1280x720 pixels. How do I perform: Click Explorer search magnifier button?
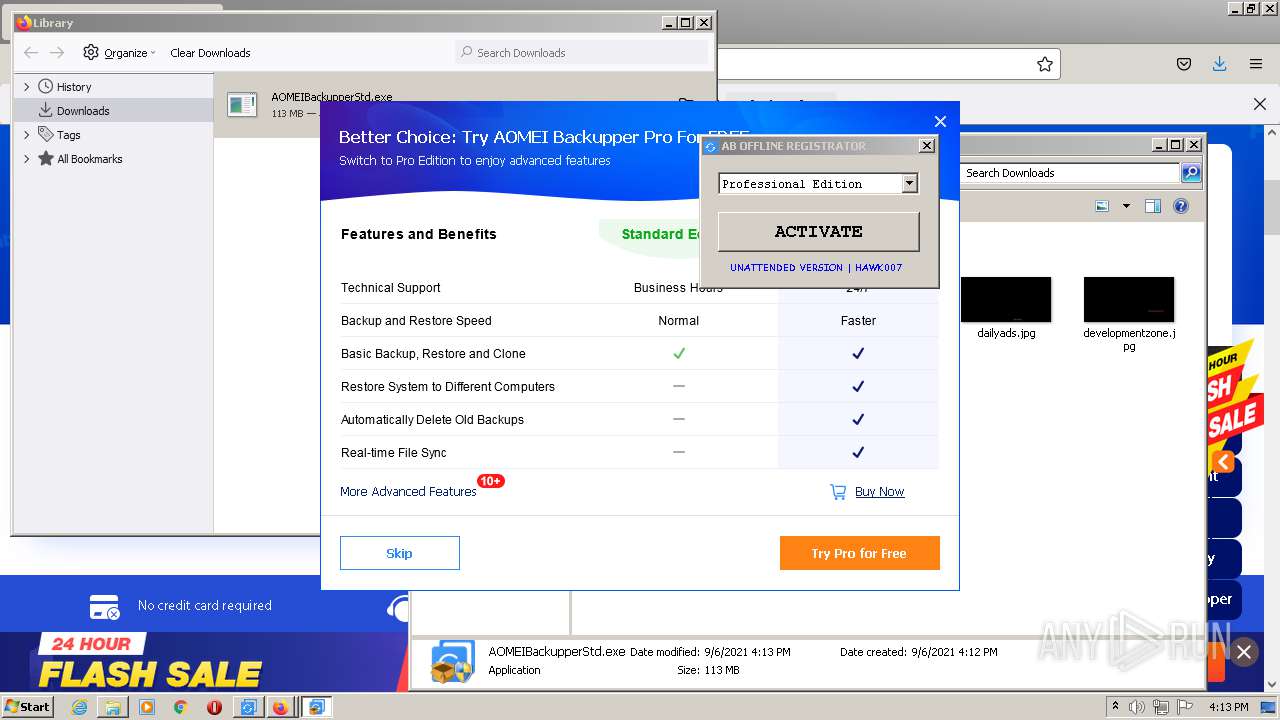pyautogui.click(x=1190, y=173)
